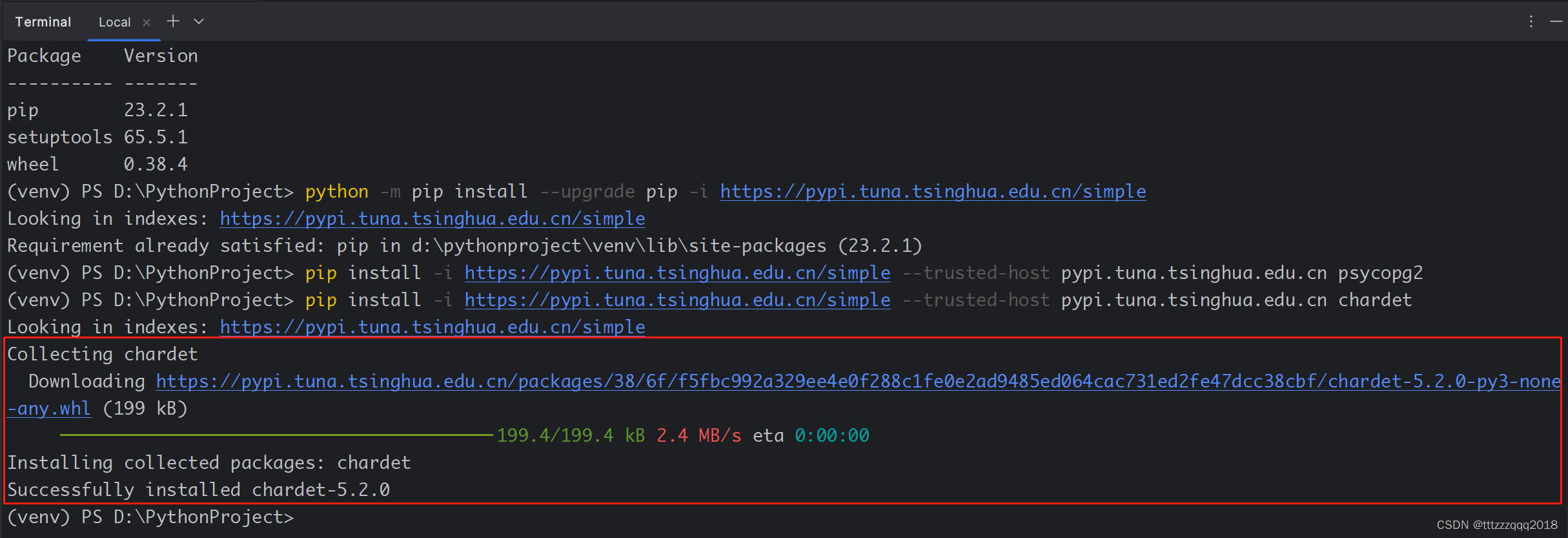Click the download progress bar line

click(x=276, y=435)
